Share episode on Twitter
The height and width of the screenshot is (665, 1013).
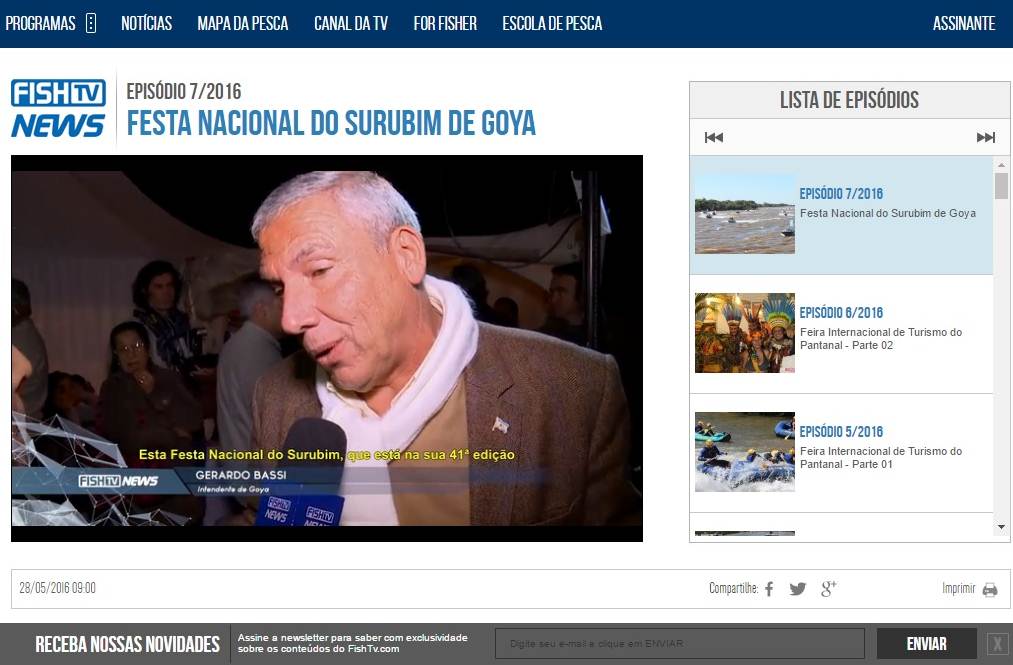(x=797, y=589)
